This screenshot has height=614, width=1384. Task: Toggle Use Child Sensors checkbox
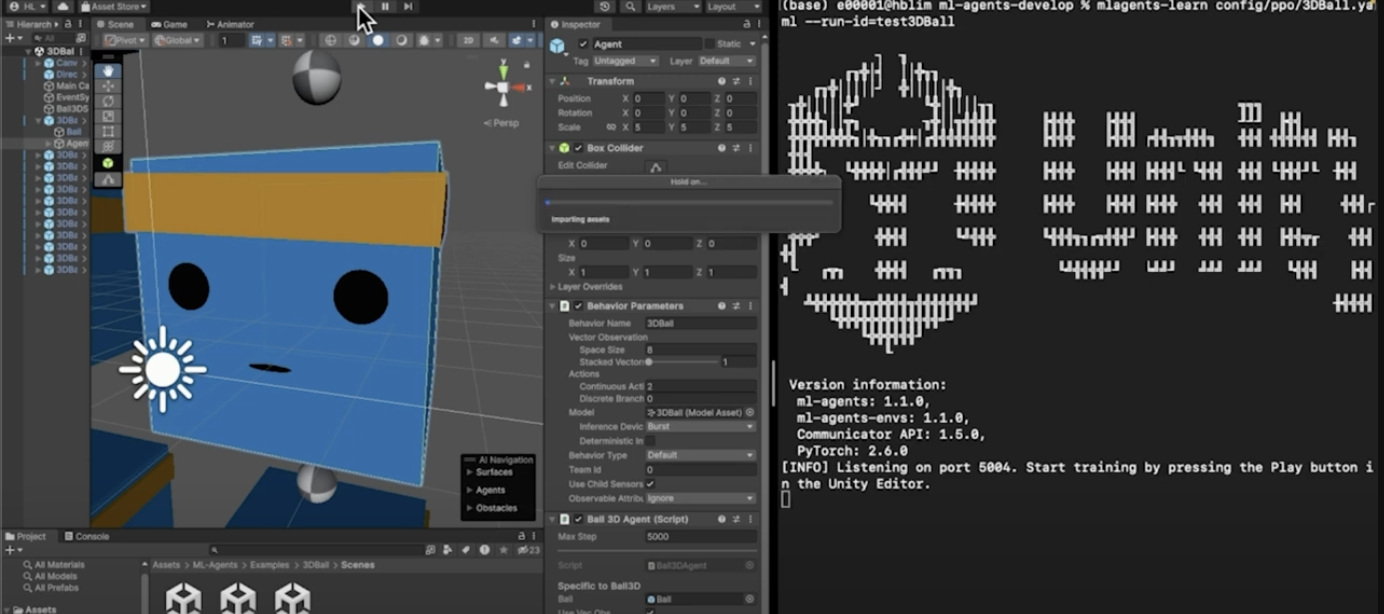pos(650,484)
